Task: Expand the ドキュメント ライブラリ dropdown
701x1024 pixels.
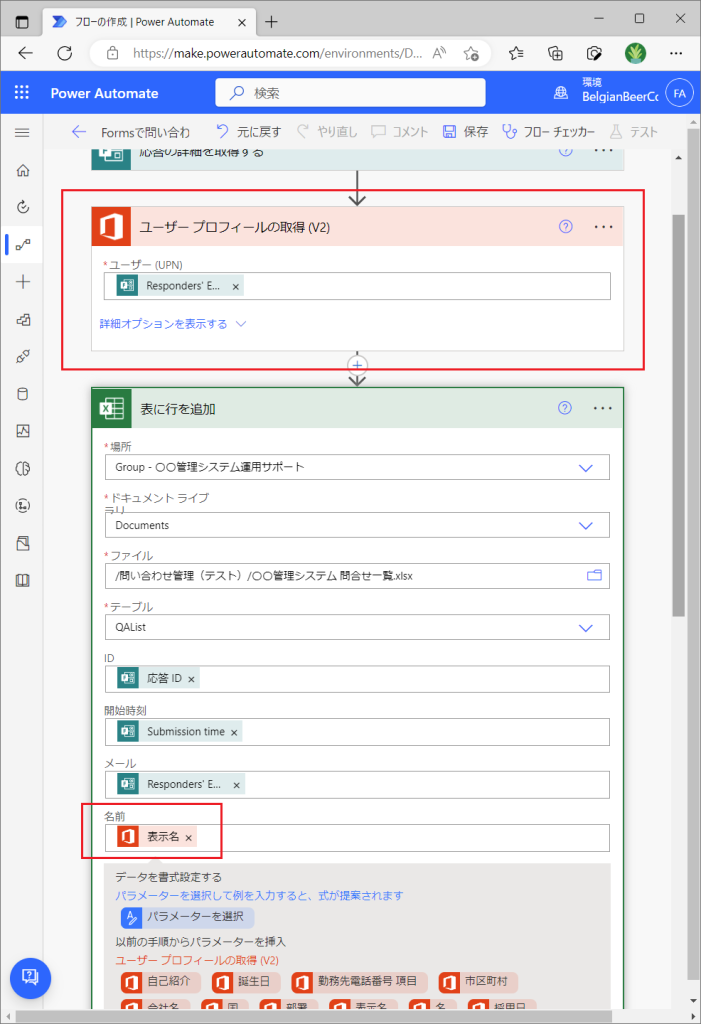Action: click(x=586, y=526)
